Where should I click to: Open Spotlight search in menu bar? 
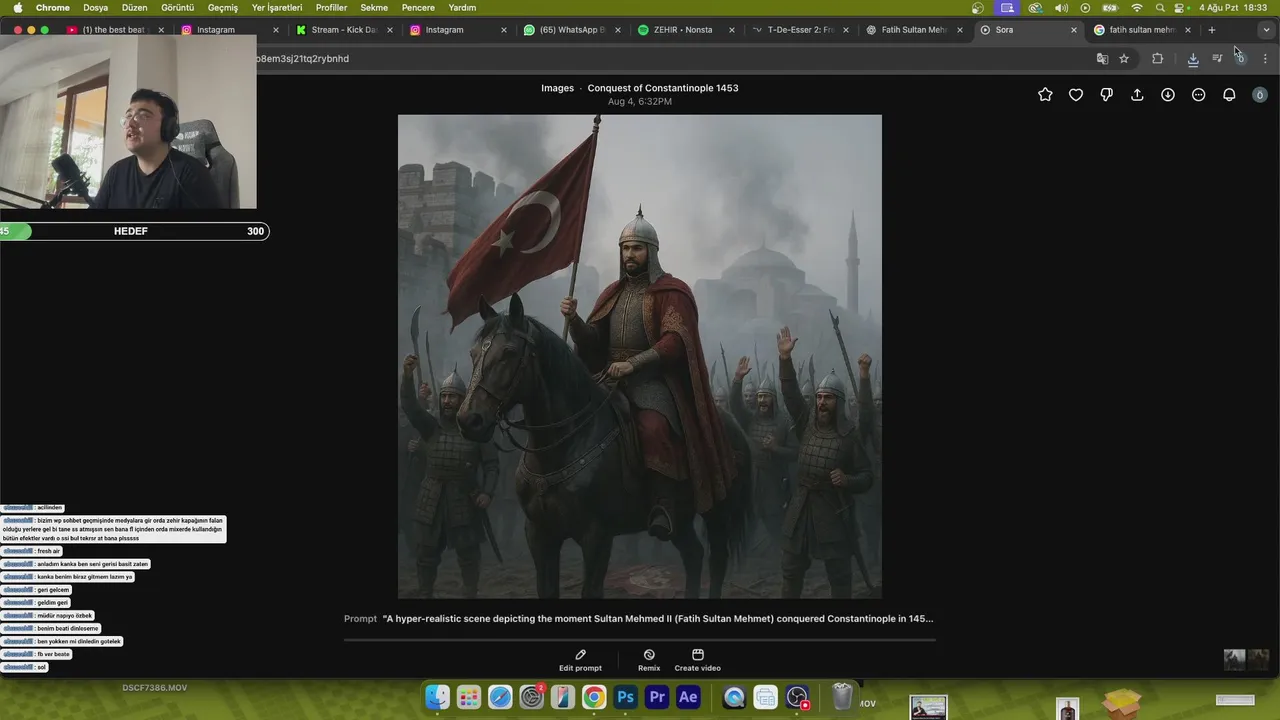coord(1160,8)
